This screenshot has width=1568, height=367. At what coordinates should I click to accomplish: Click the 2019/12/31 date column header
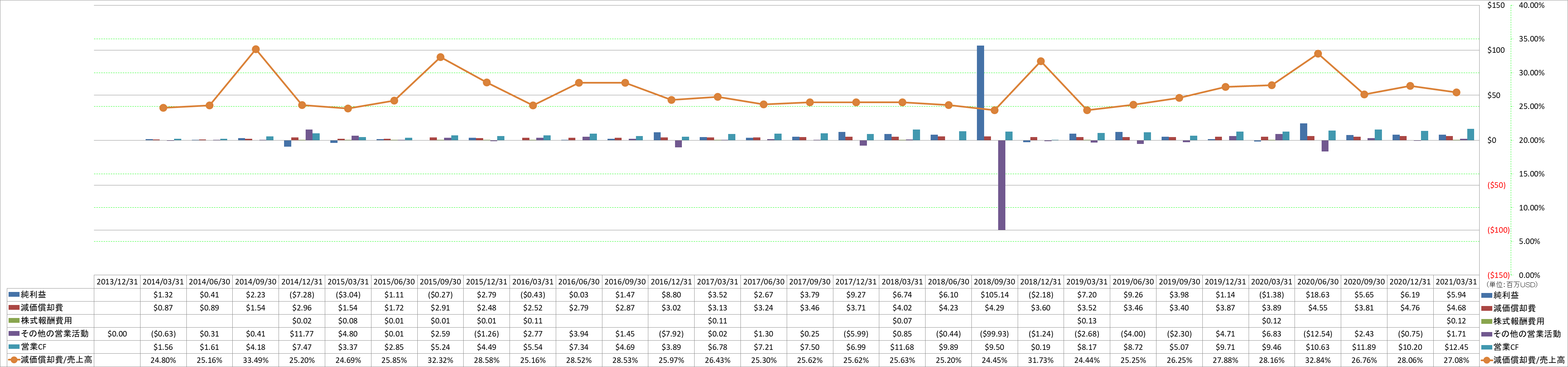pos(1225,282)
